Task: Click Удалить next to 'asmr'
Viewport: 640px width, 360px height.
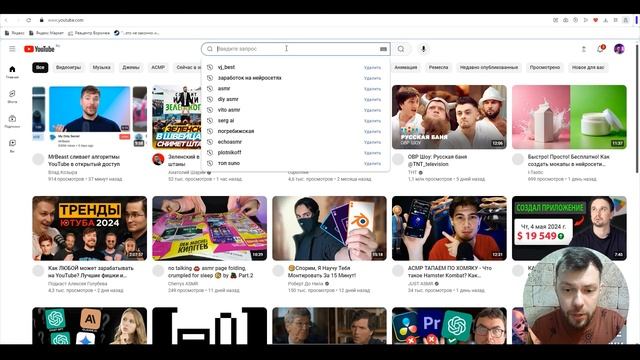Action: [372, 89]
